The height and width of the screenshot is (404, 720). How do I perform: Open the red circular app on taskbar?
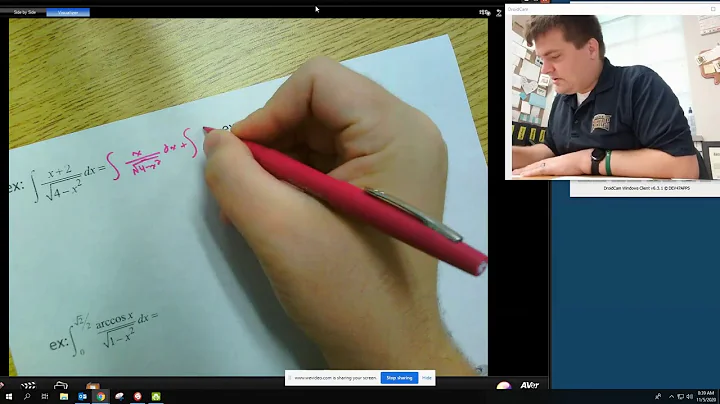pyautogui.click(x=138, y=397)
